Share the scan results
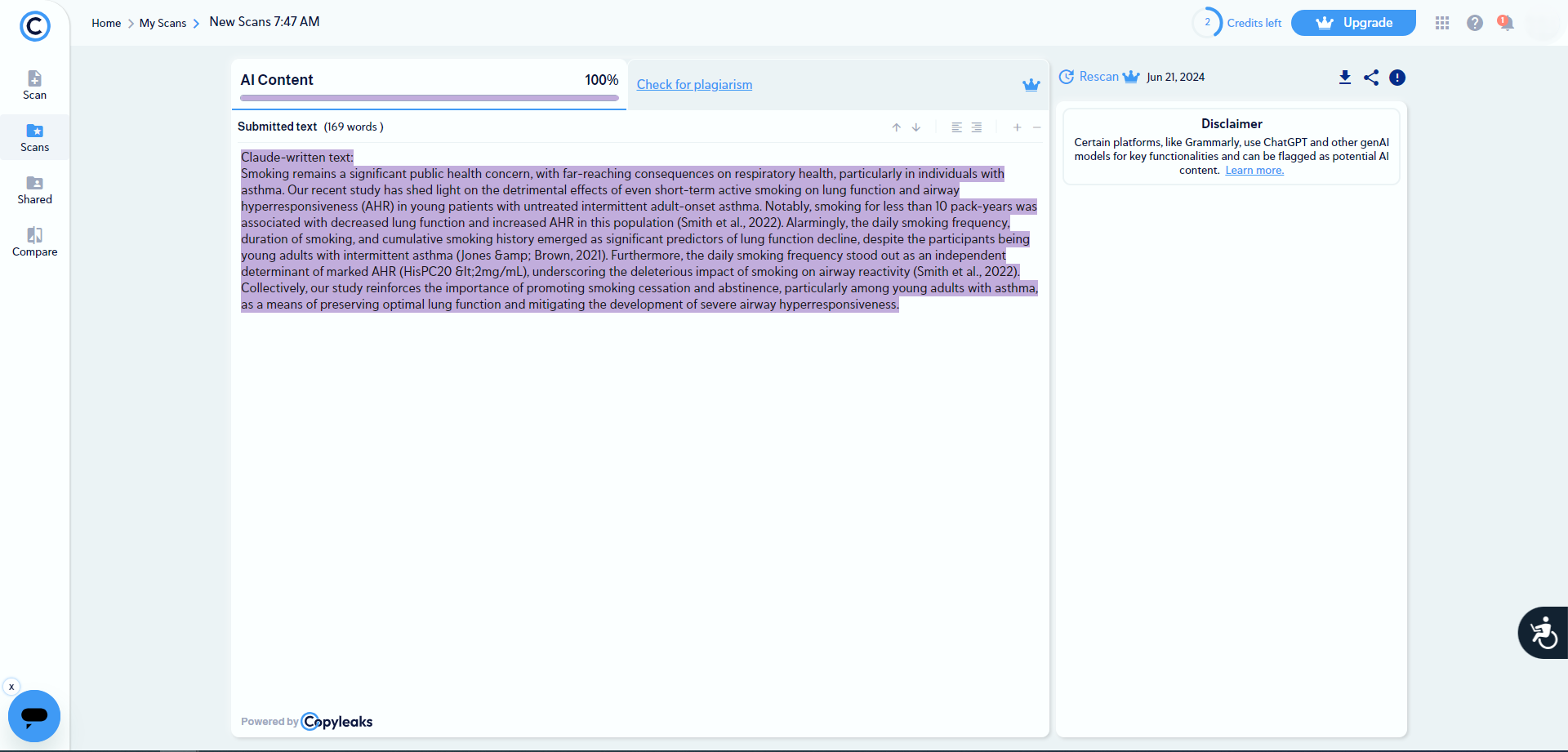The image size is (1568, 752). (x=1371, y=78)
